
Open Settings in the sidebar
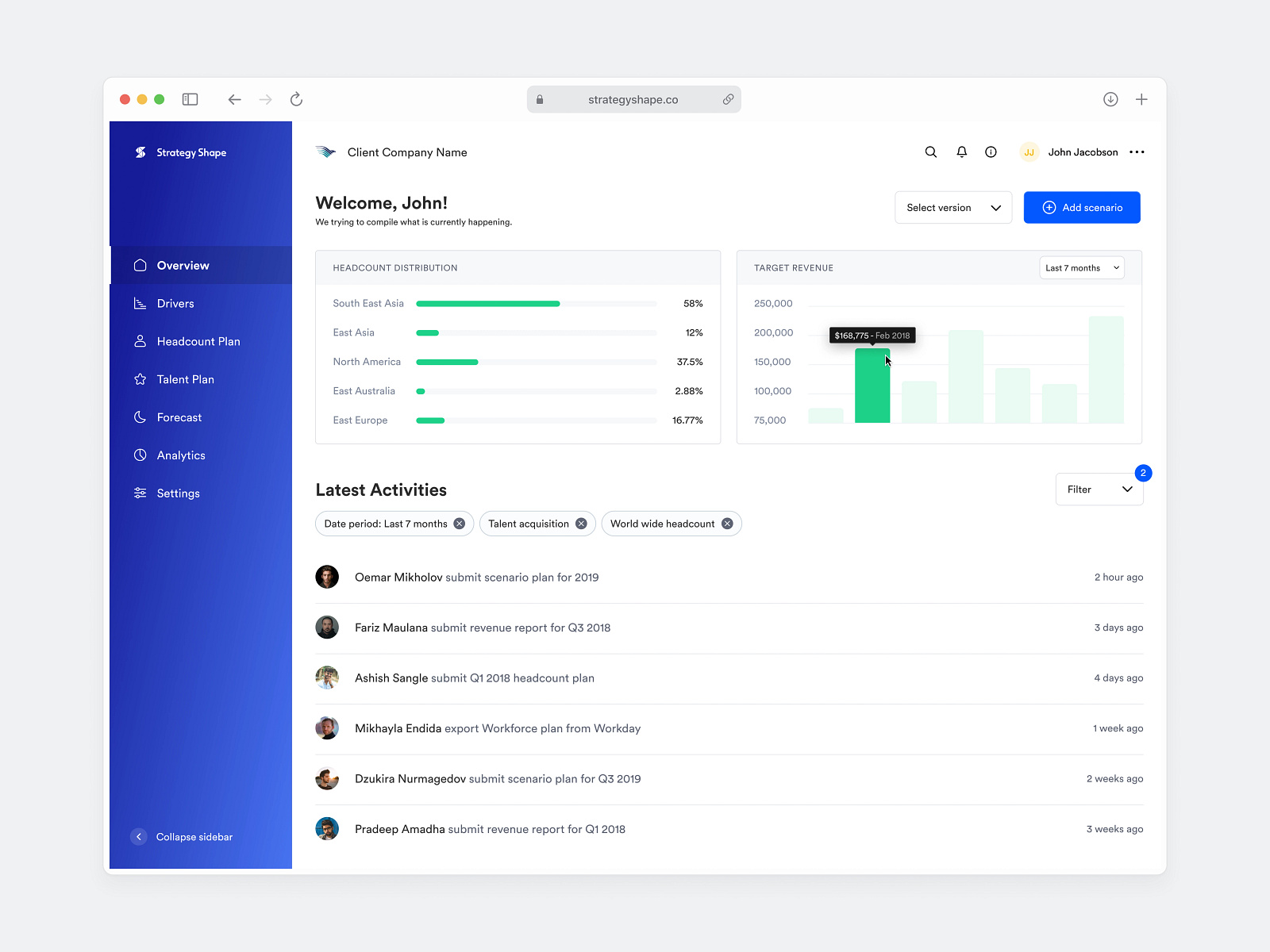[179, 493]
